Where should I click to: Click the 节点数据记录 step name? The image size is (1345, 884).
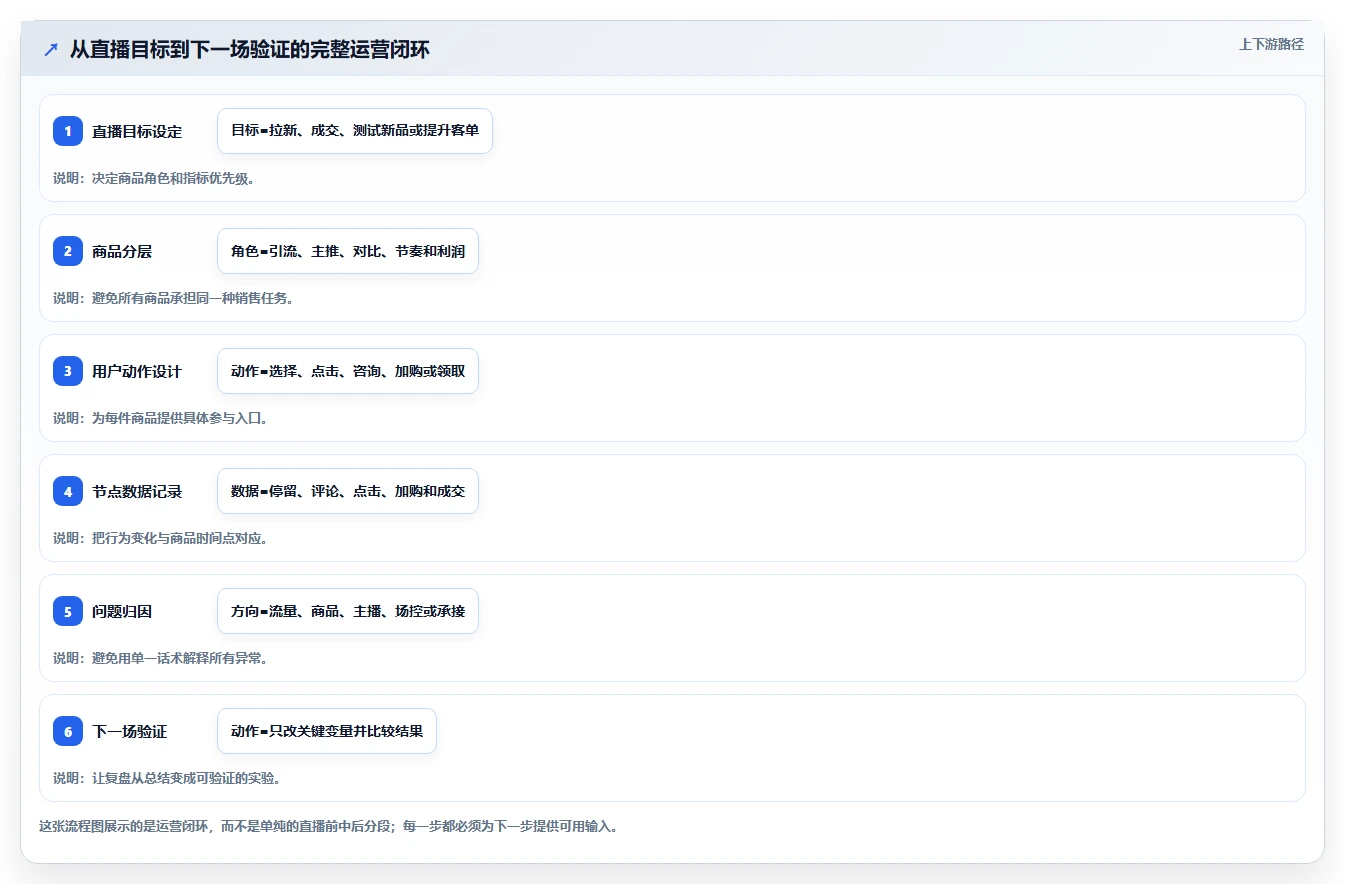(137, 491)
